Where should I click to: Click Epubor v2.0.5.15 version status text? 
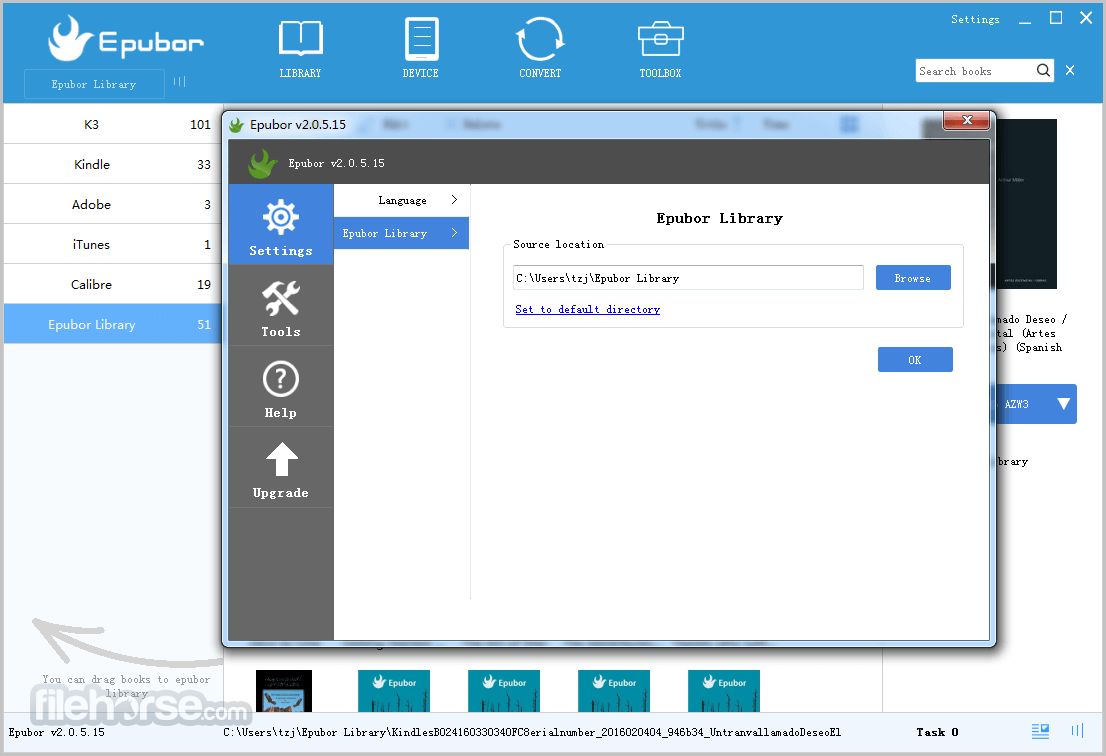[x=56, y=732]
